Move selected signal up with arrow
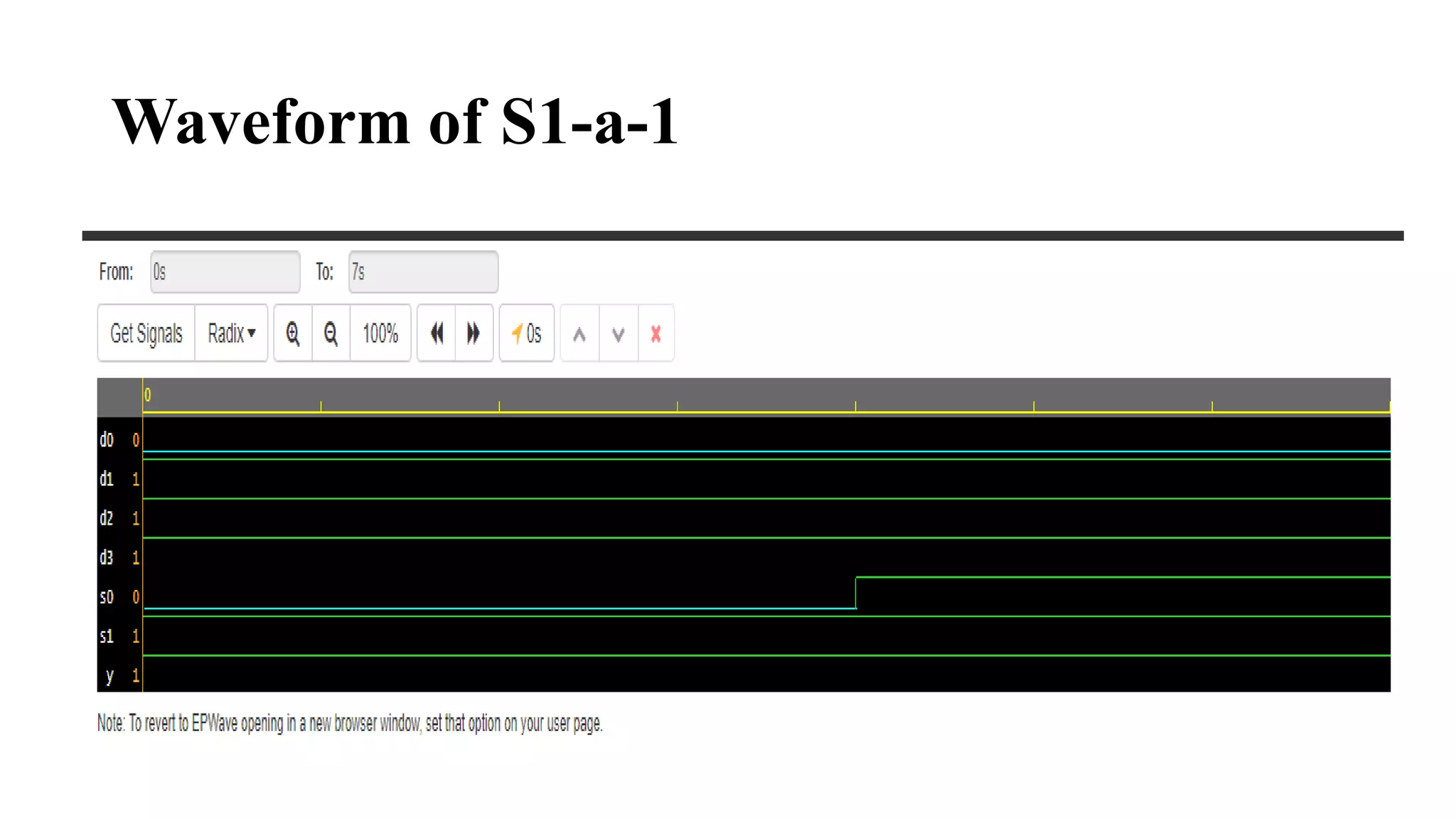This screenshot has width=1456, height=819. [x=579, y=333]
